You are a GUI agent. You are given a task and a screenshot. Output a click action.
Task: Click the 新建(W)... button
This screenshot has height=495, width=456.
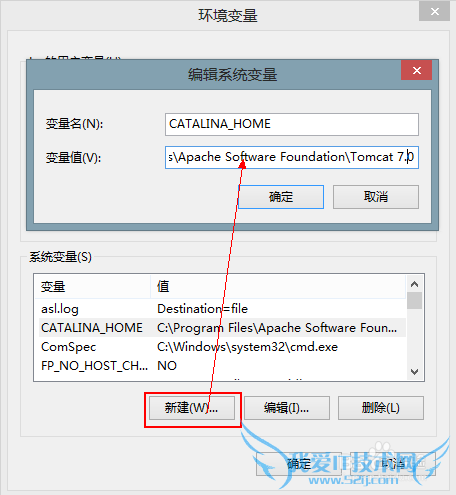[192, 408]
